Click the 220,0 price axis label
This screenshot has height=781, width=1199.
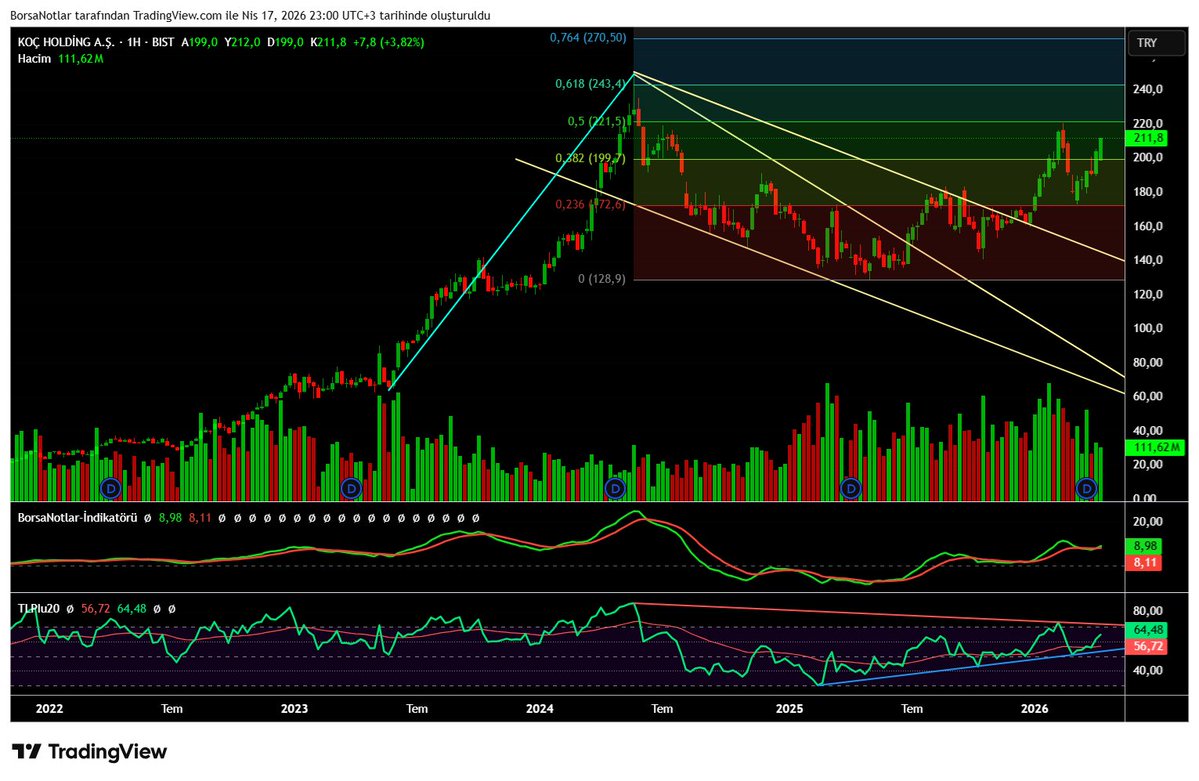pos(1148,123)
